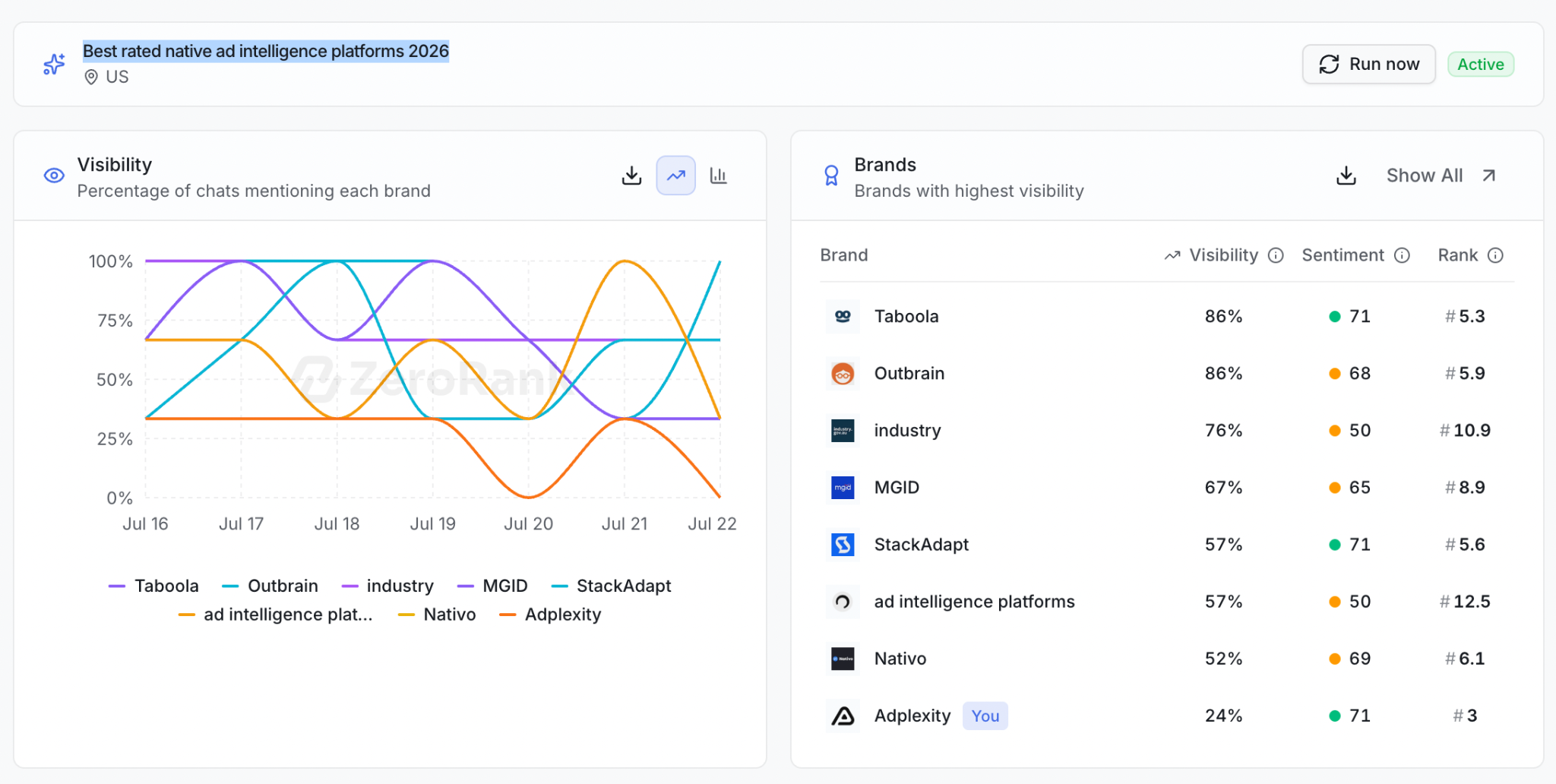Click the Active status badge
The height and width of the screenshot is (784, 1556).
point(1480,64)
